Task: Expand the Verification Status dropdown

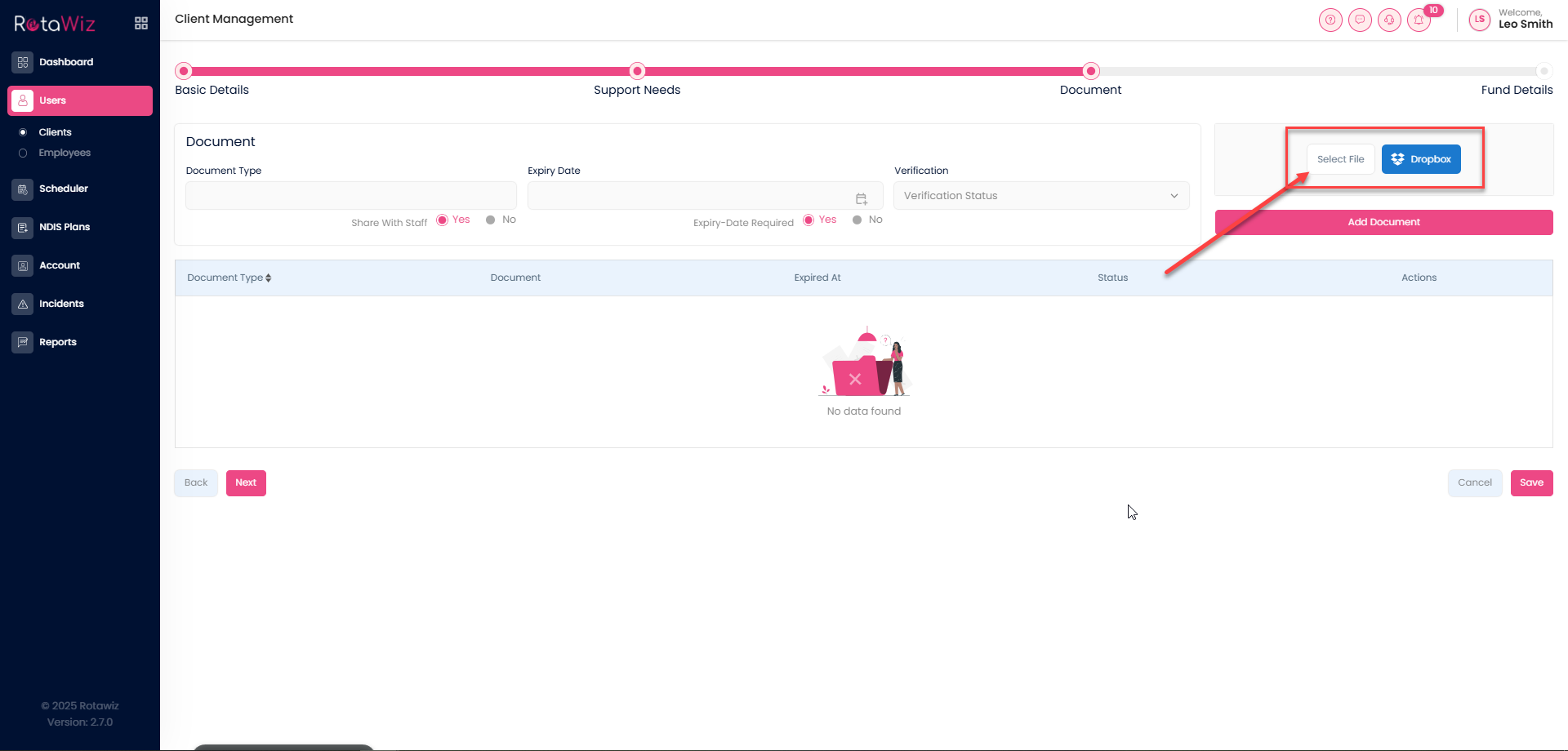Action: [x=1041, y=196]
